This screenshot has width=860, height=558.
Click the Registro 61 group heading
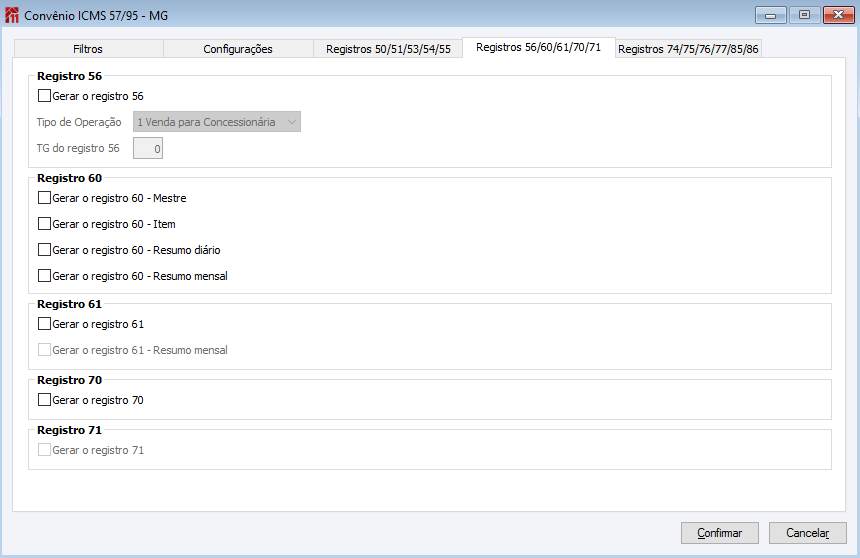point(70,305)
